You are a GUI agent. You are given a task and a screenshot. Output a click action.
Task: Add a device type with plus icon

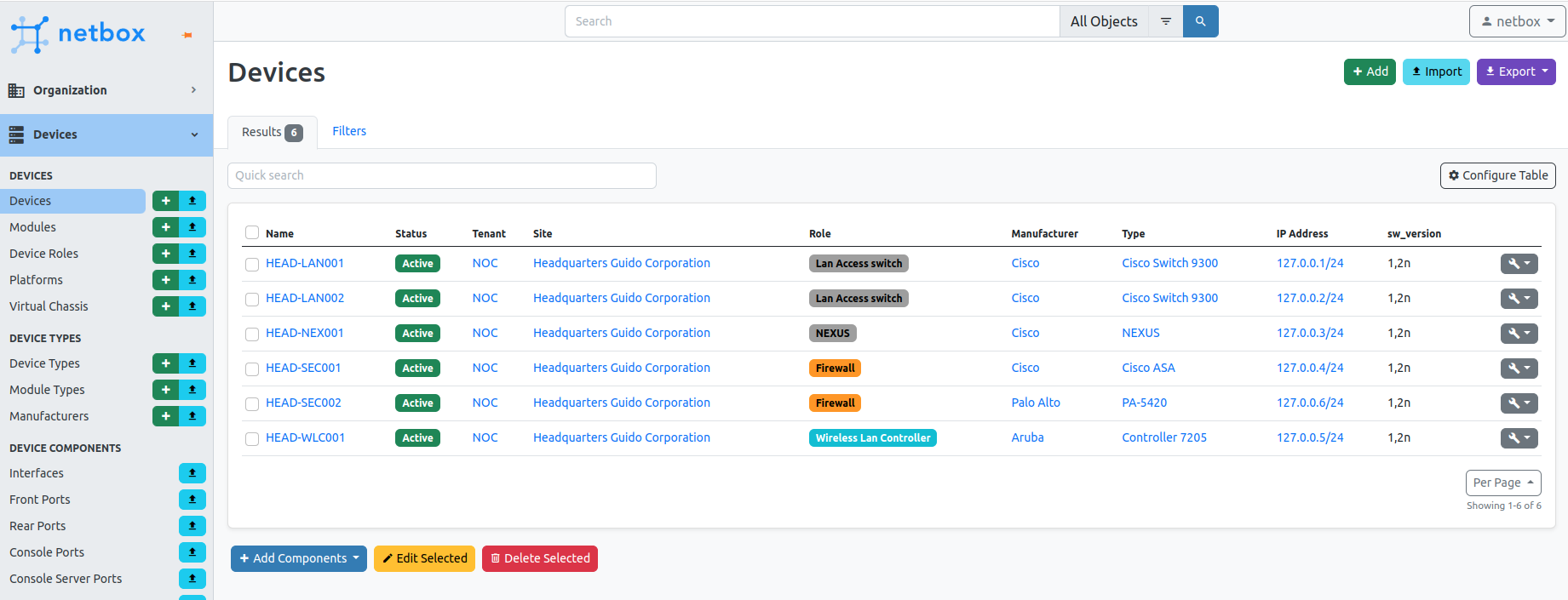click(x=165, y=363)
